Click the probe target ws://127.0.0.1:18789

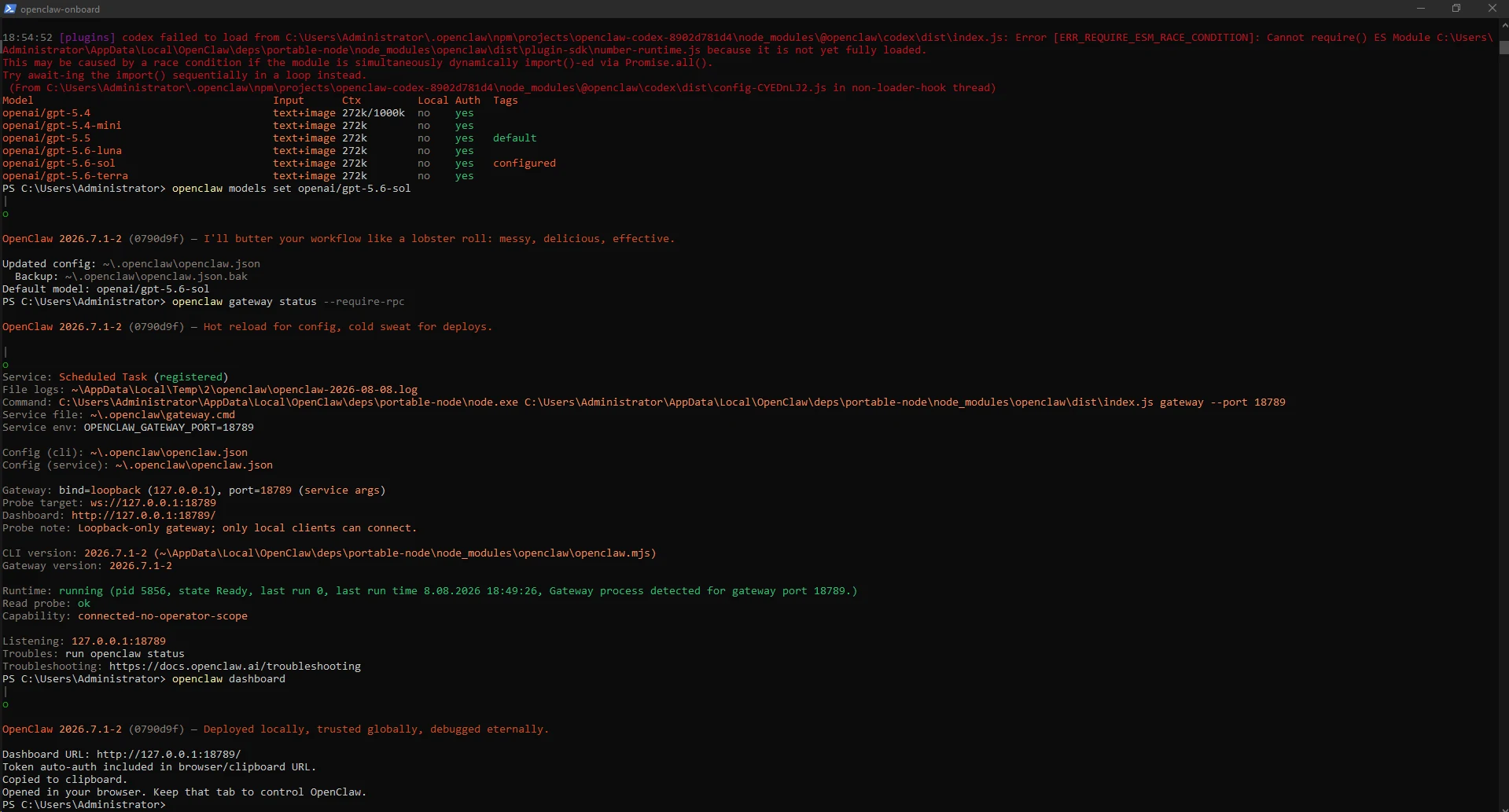point(153,503)
